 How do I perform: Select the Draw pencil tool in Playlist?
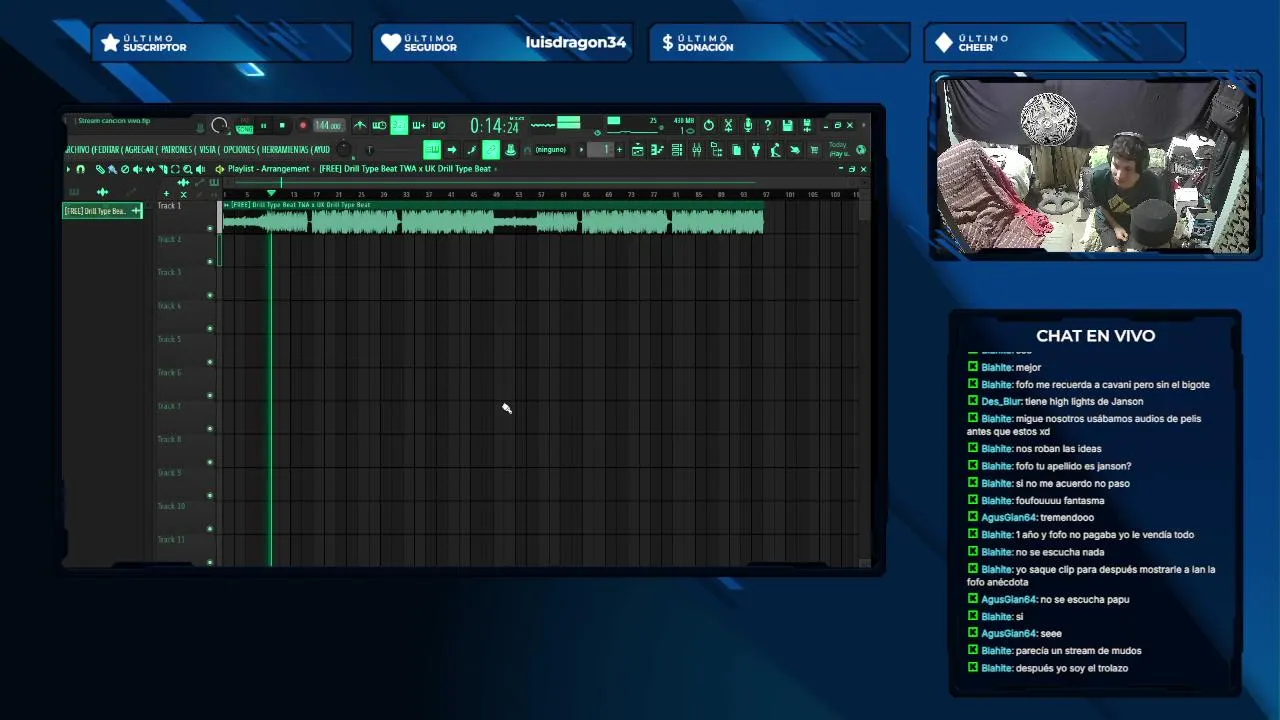(99, 169)
